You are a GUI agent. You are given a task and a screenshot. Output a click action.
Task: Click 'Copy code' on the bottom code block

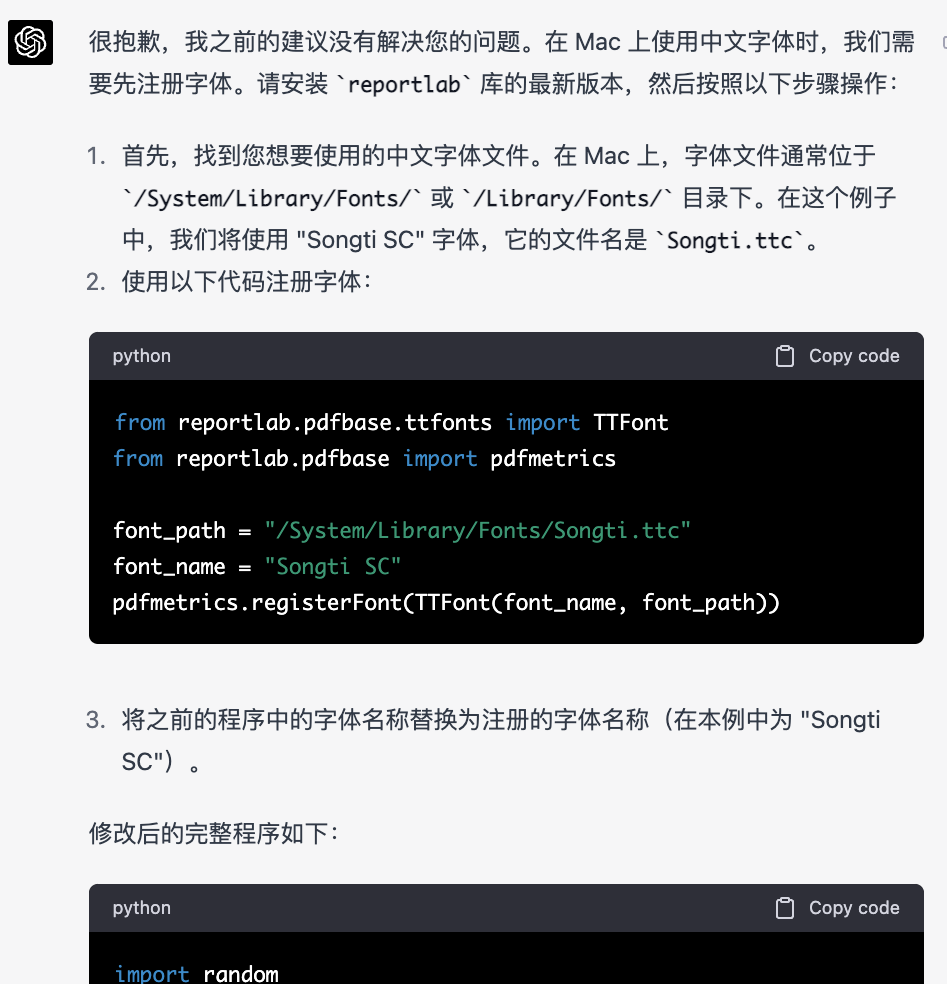(853, 907)
